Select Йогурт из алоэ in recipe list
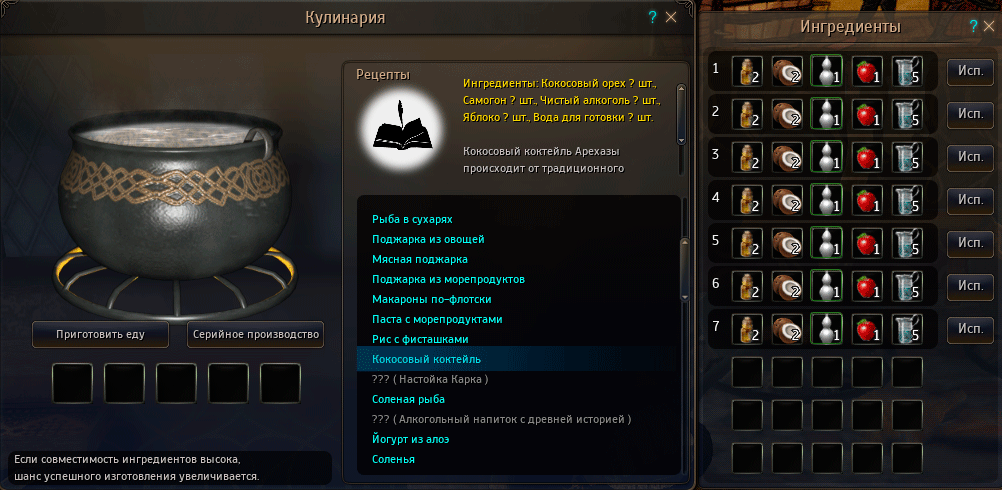The image size is (1002, 490). pyautogui.click(x=408, y=440)
